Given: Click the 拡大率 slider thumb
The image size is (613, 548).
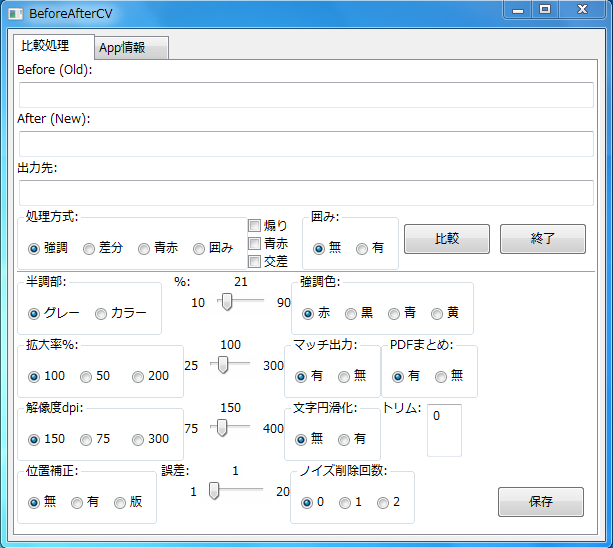Looking at the screenshot, I should 223,365.
